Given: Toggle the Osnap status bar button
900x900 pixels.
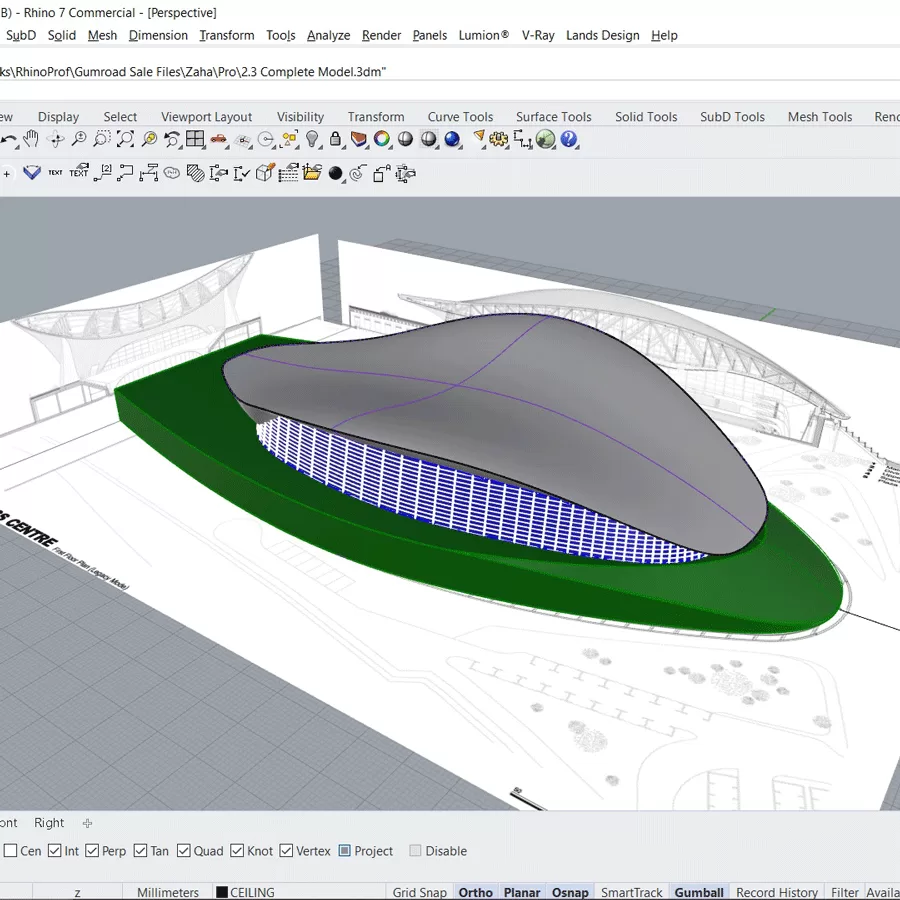Looking at the screenshot, I should pyautogui.click(x=570, y=892).
